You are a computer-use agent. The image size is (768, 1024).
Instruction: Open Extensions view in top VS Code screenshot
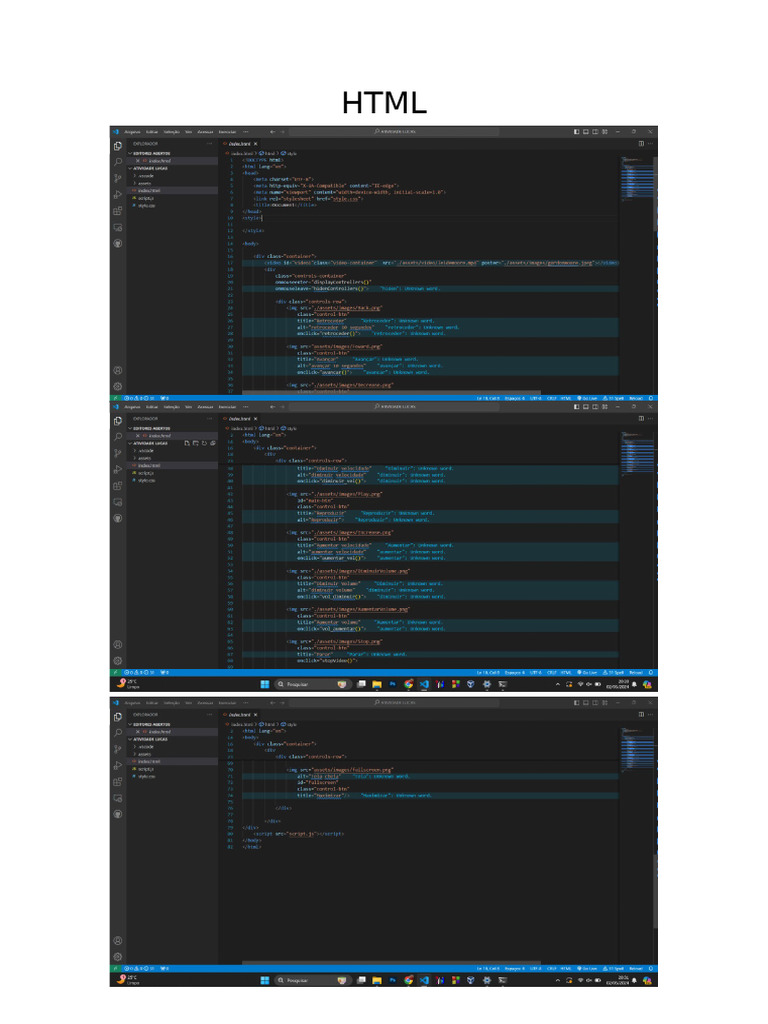pos(118,210)
